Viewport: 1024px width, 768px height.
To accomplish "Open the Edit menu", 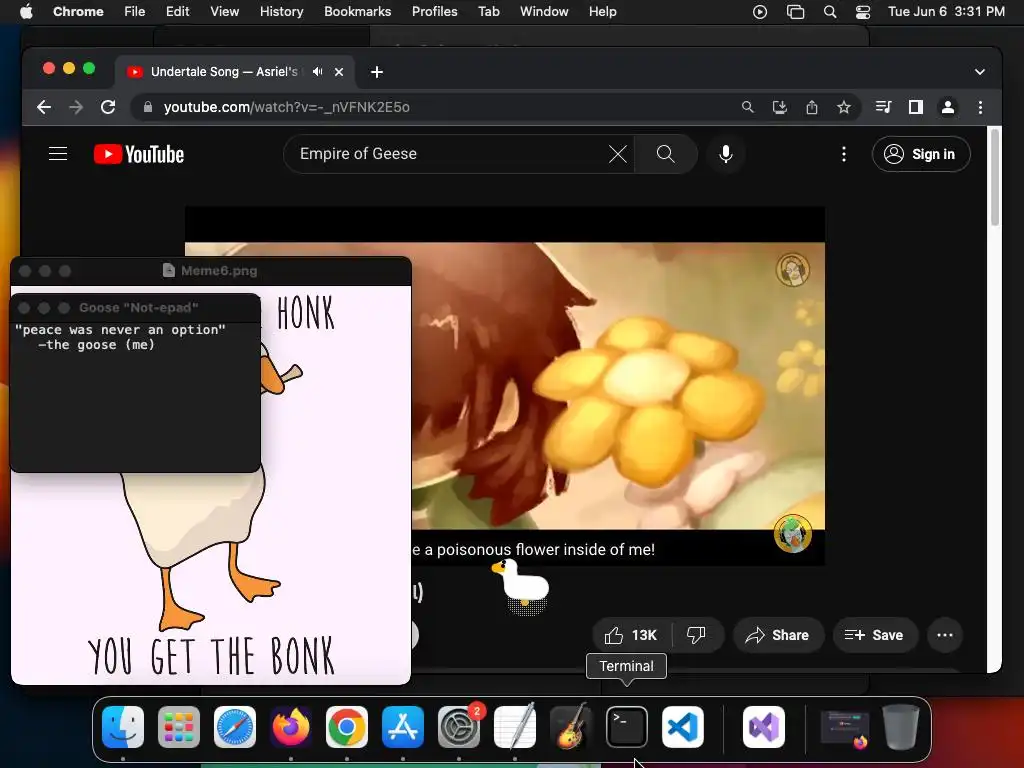I will [177, 12].
